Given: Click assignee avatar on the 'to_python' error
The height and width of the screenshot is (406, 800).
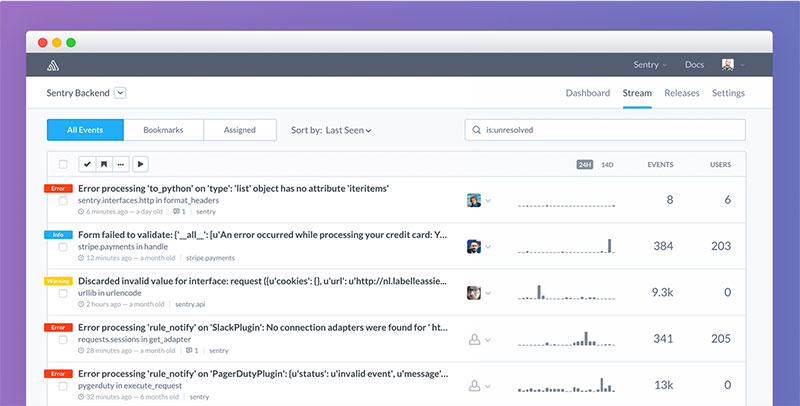Looking at the screenshot, I should [x=474, y=200].
